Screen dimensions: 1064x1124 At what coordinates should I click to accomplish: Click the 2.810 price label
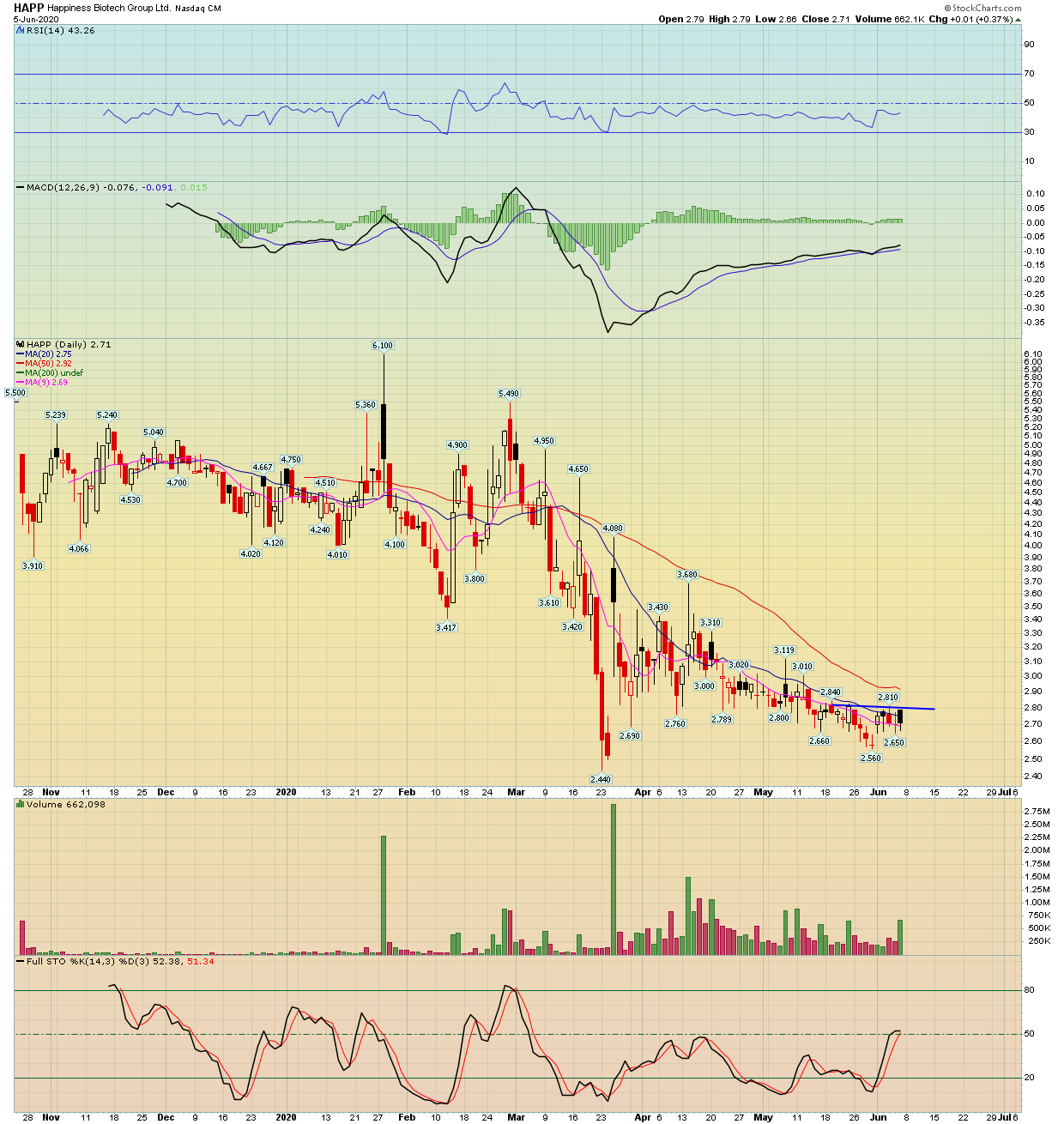pos(888,697)
